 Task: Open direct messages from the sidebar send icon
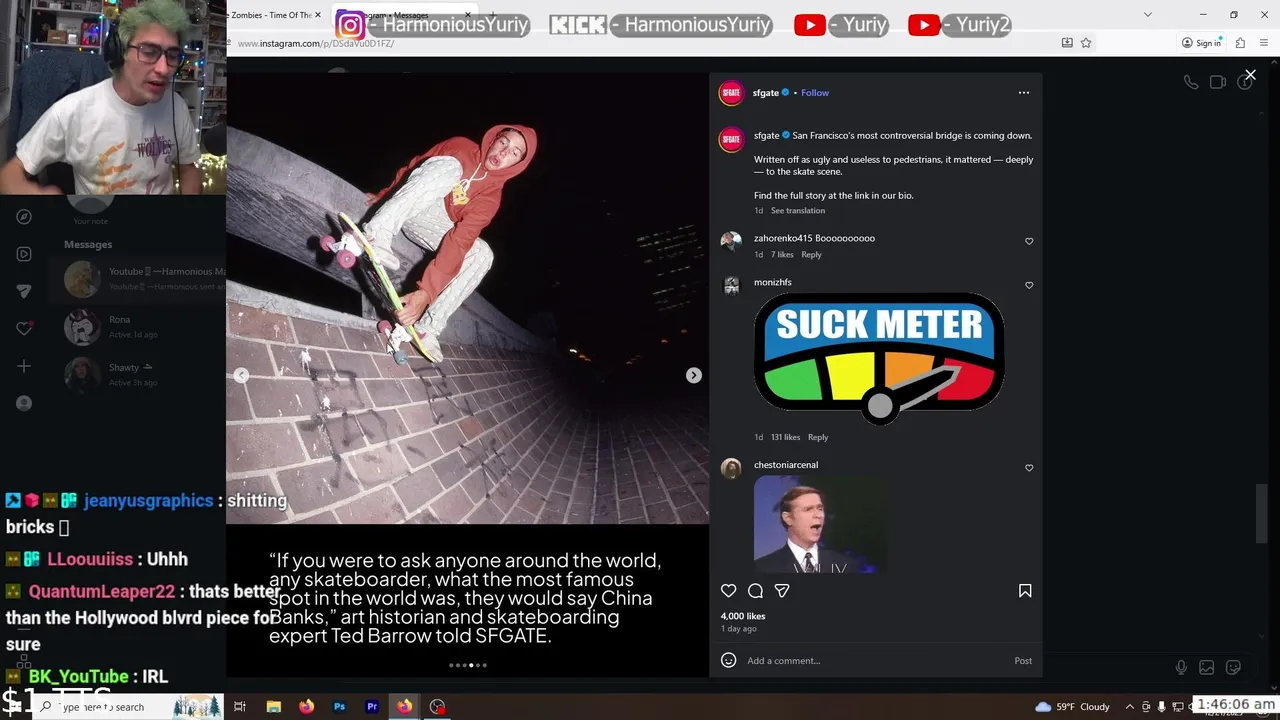tap(24, 291)
